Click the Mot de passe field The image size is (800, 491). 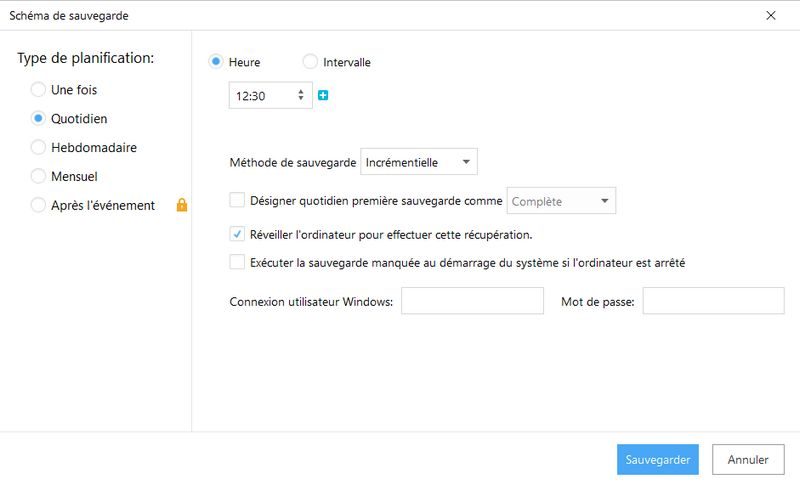pos(713,301)
